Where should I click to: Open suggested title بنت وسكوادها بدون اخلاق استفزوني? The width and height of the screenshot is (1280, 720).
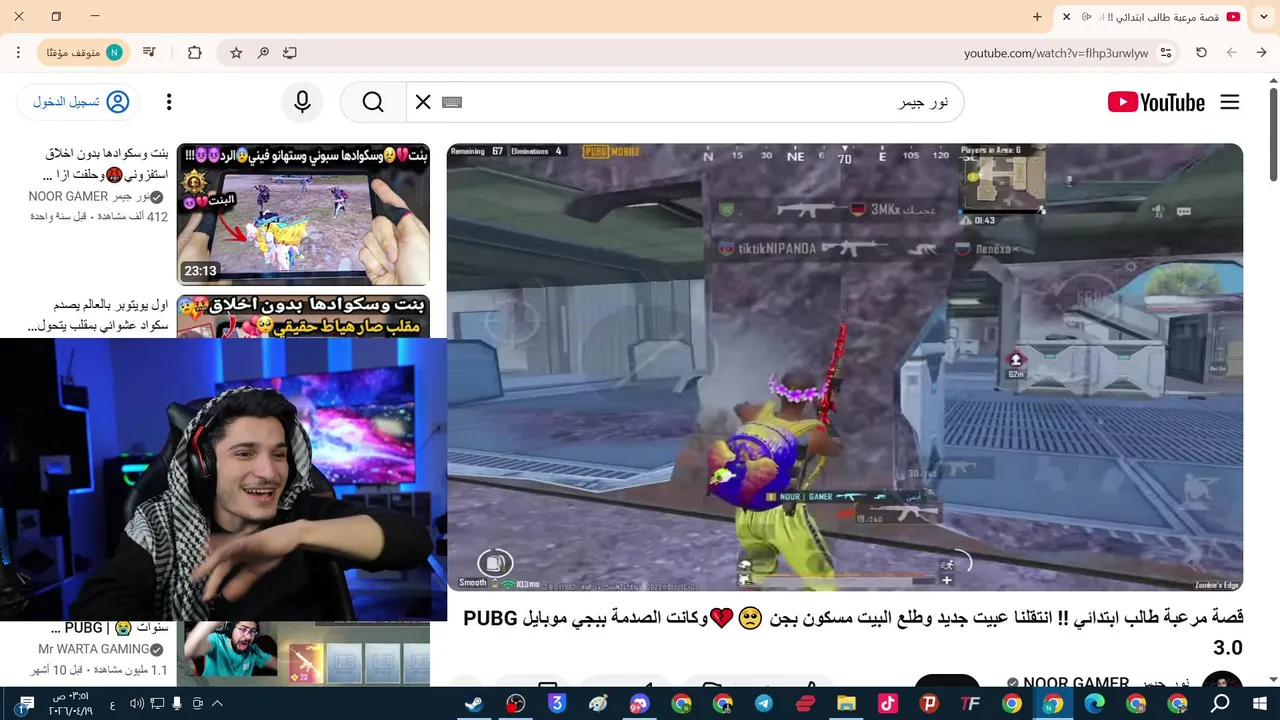107,164
